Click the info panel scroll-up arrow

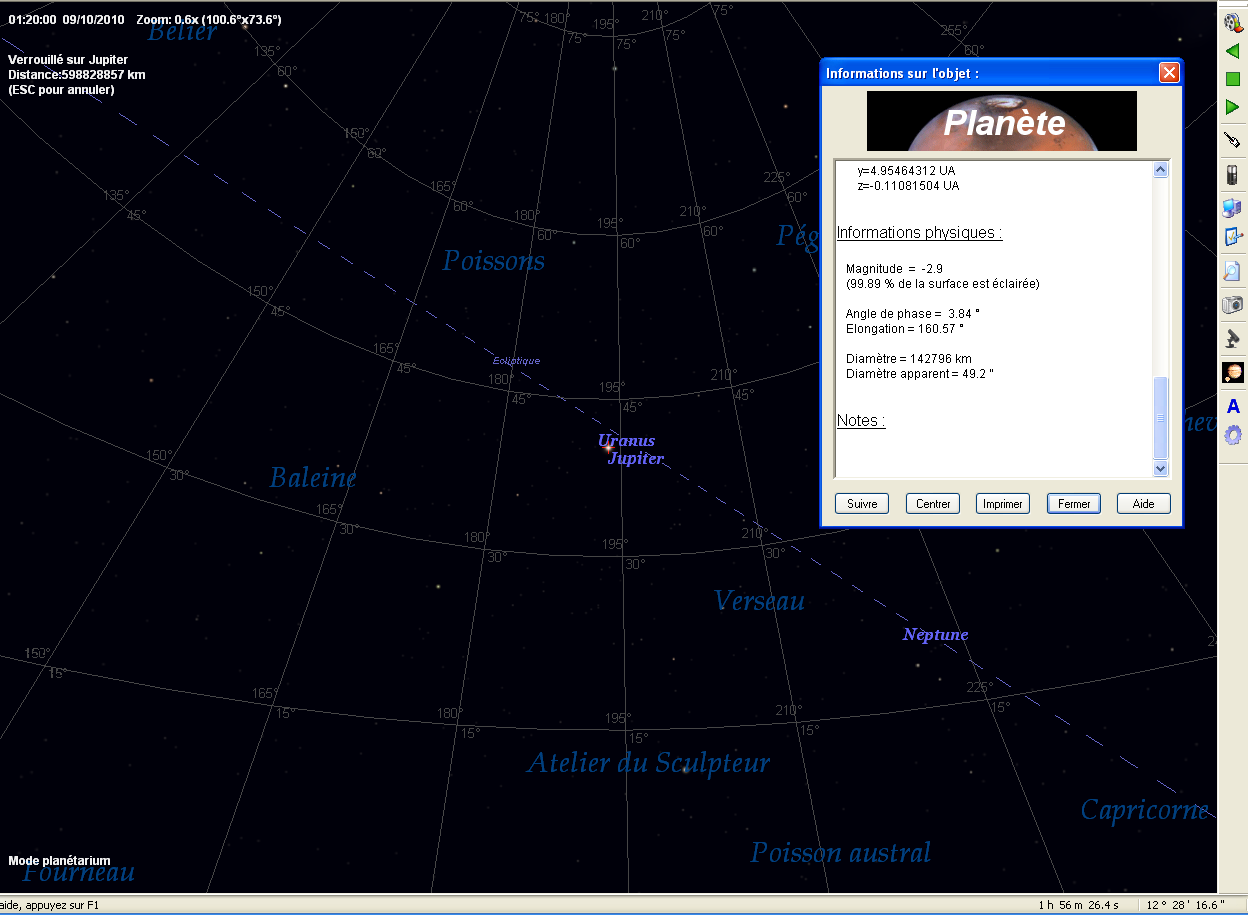[x=1160, y=170]
